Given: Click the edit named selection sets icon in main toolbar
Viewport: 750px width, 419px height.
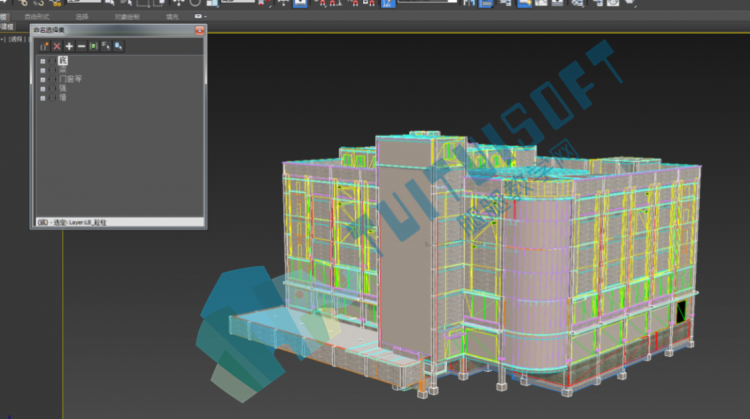Looking at the screenshot, I should pyautogui.click(x=388, y=3).
